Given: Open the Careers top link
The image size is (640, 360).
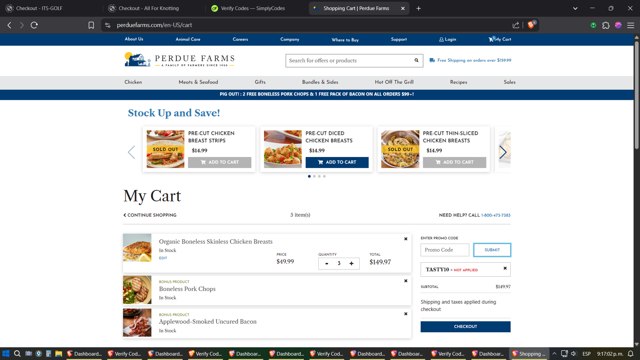Looking at the screenshot, I should [x=240, y=39].
